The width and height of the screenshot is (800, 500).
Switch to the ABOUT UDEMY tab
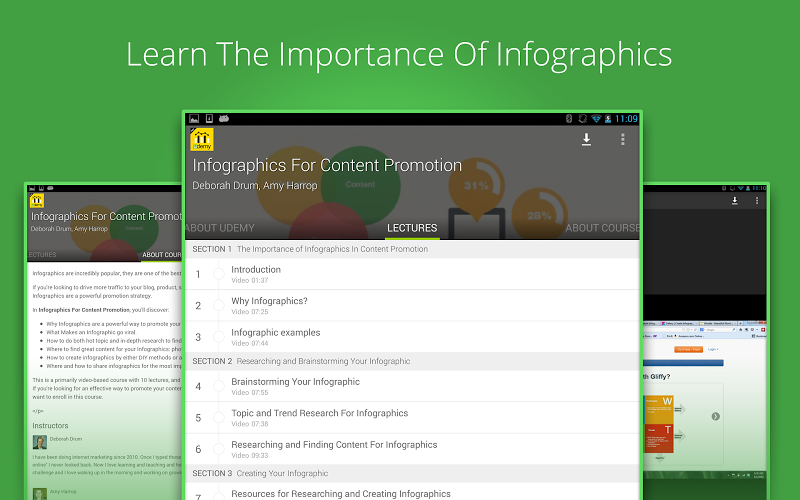[x=220, y=228]
